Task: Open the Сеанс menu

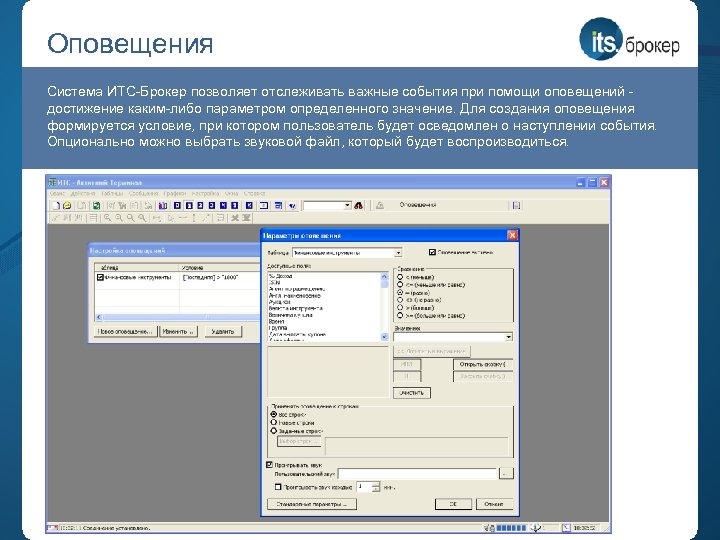Action: click(57, 194)
